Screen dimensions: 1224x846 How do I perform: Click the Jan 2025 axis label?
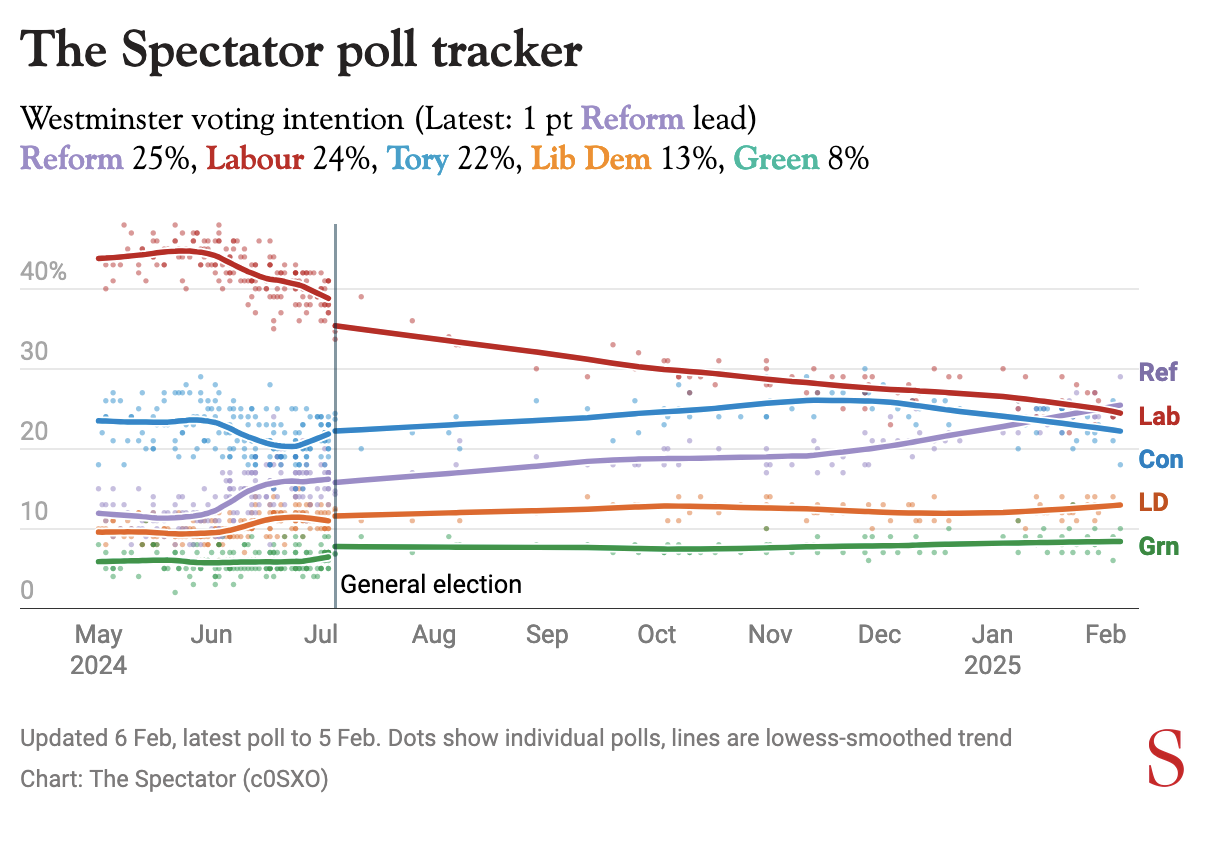pyautogui.click(x=993, y=649)
